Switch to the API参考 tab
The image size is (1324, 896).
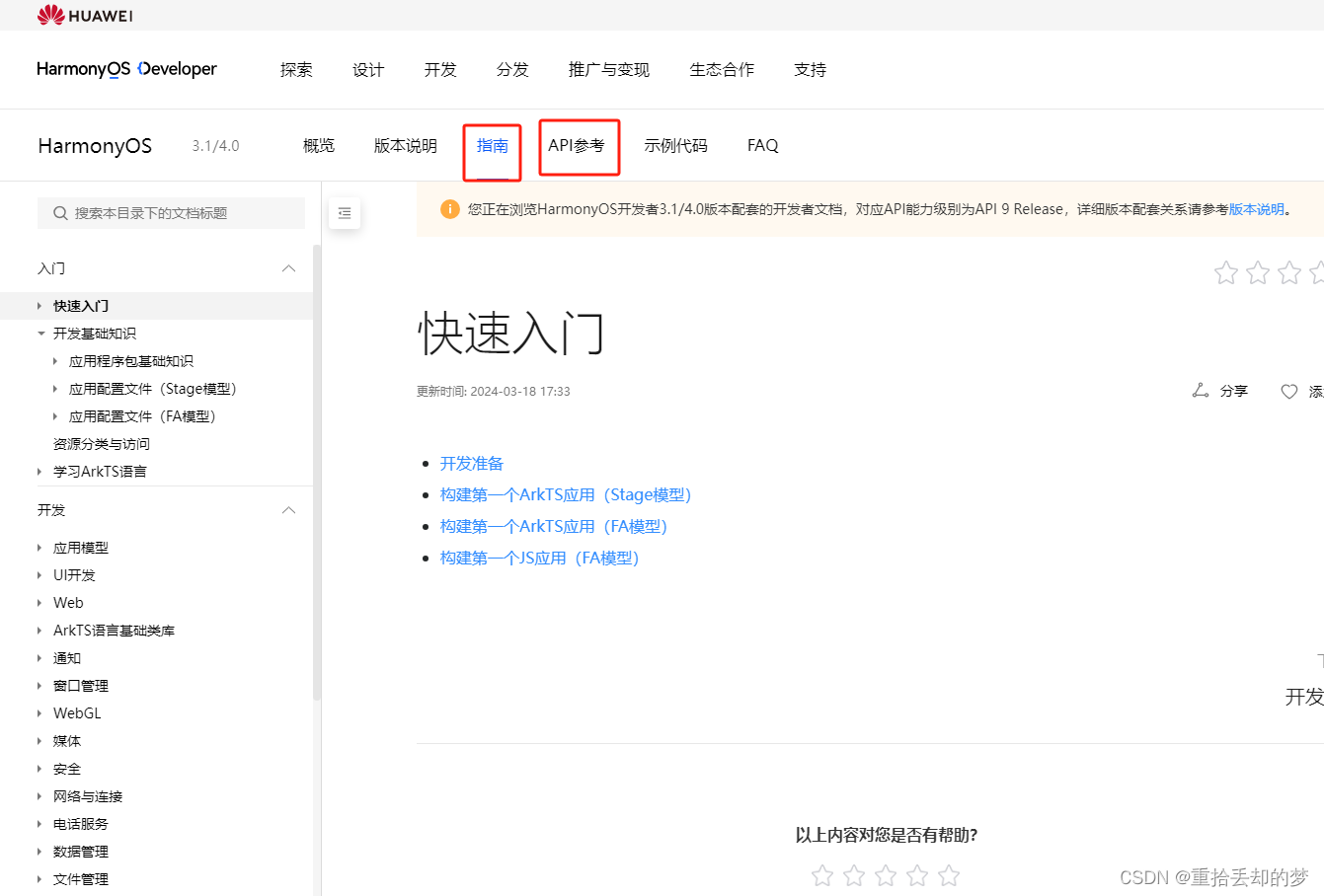coord(577,145)
